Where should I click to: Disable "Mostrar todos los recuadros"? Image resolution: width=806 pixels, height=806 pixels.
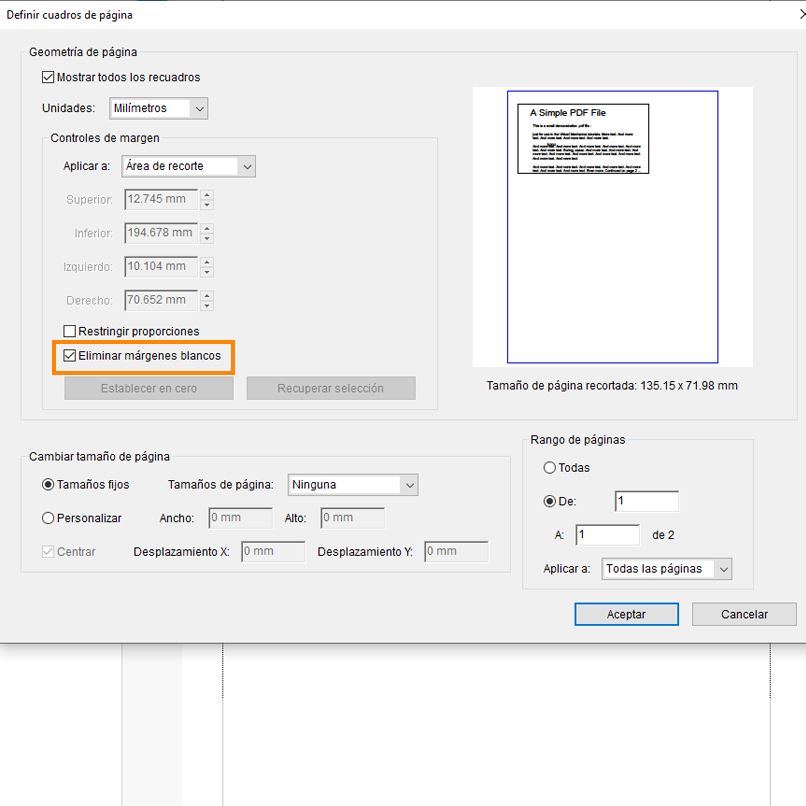click(46, 77)
